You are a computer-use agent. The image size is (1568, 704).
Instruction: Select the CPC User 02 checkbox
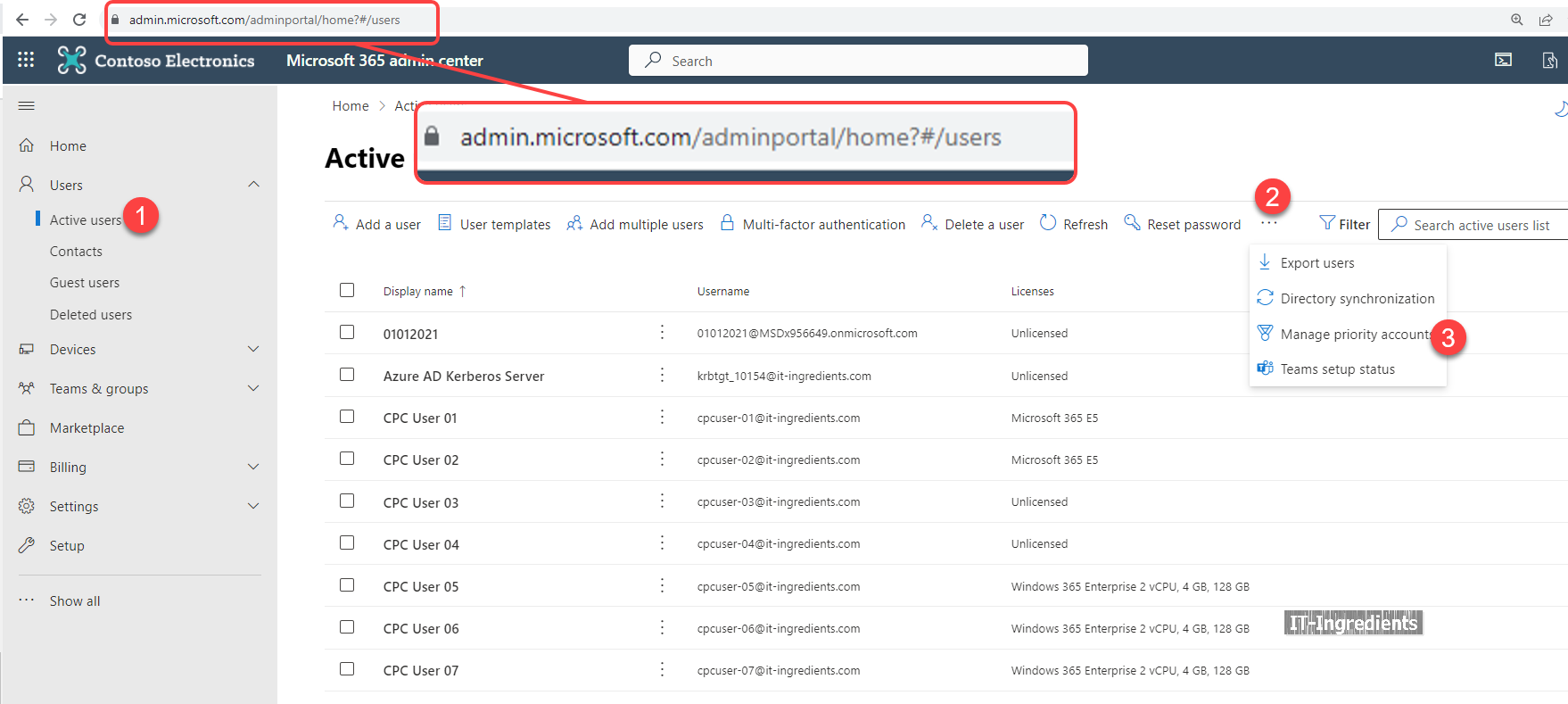point(347,459)
